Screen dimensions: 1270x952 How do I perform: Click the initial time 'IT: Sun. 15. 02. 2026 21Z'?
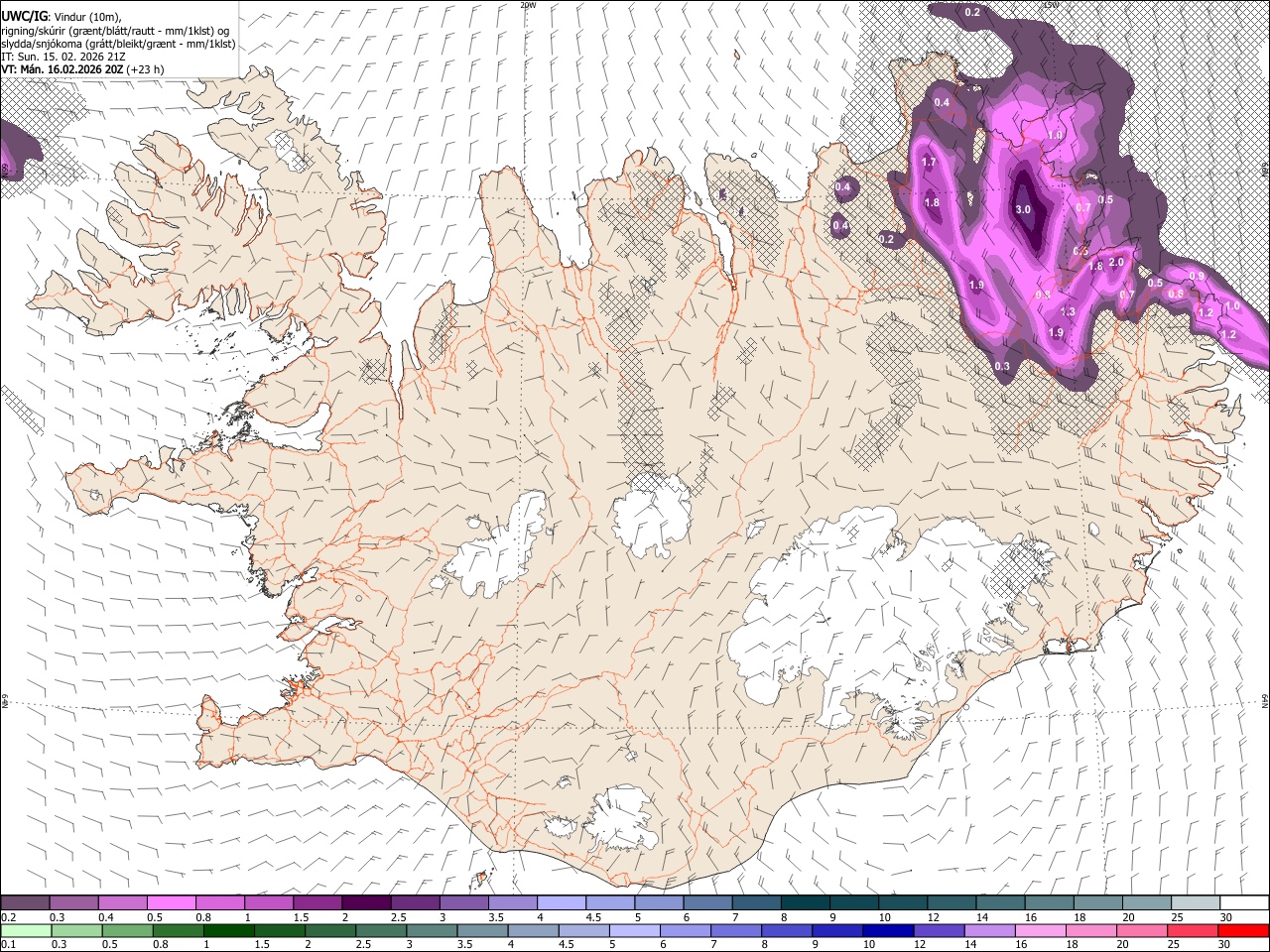tap(63, 57)
